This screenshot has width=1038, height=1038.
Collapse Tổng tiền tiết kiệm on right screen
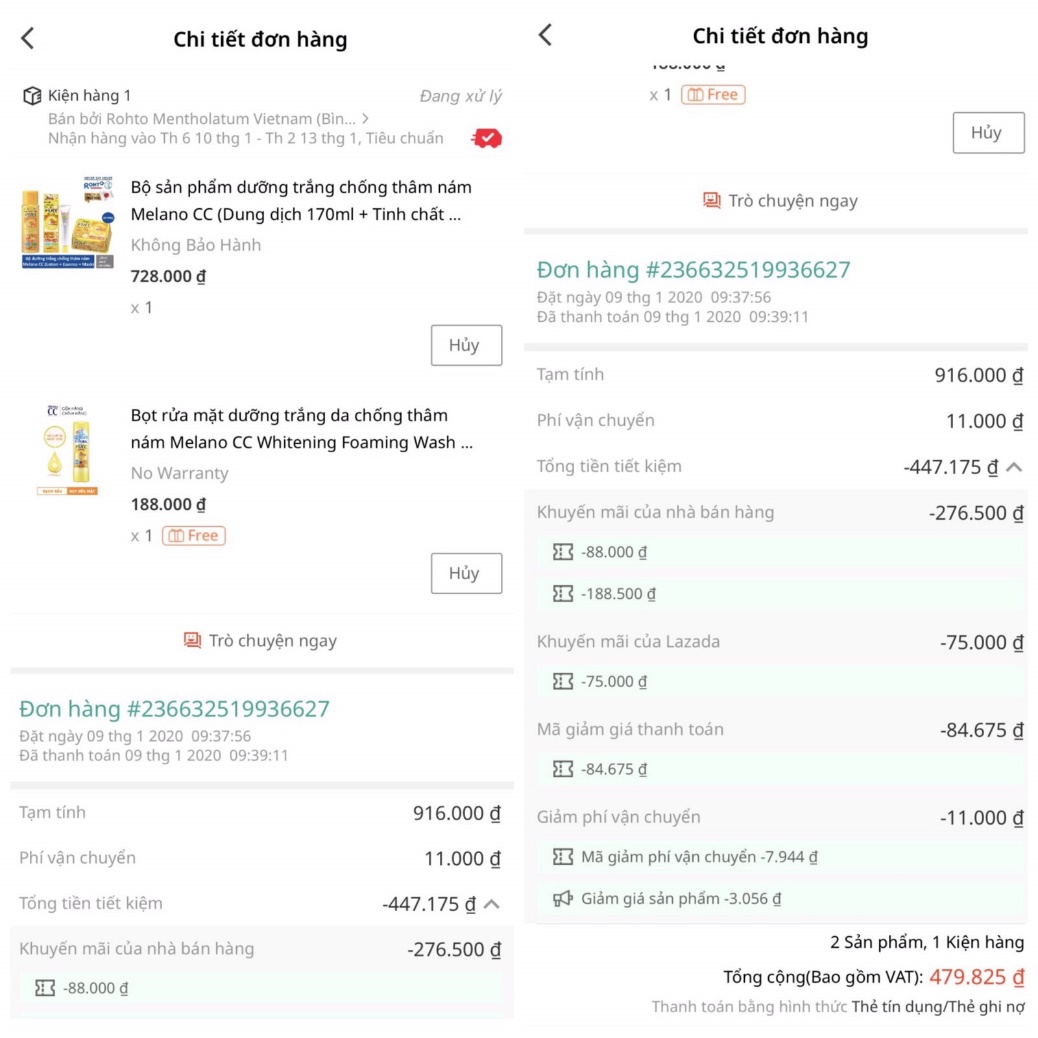[x=1014, y=466]
